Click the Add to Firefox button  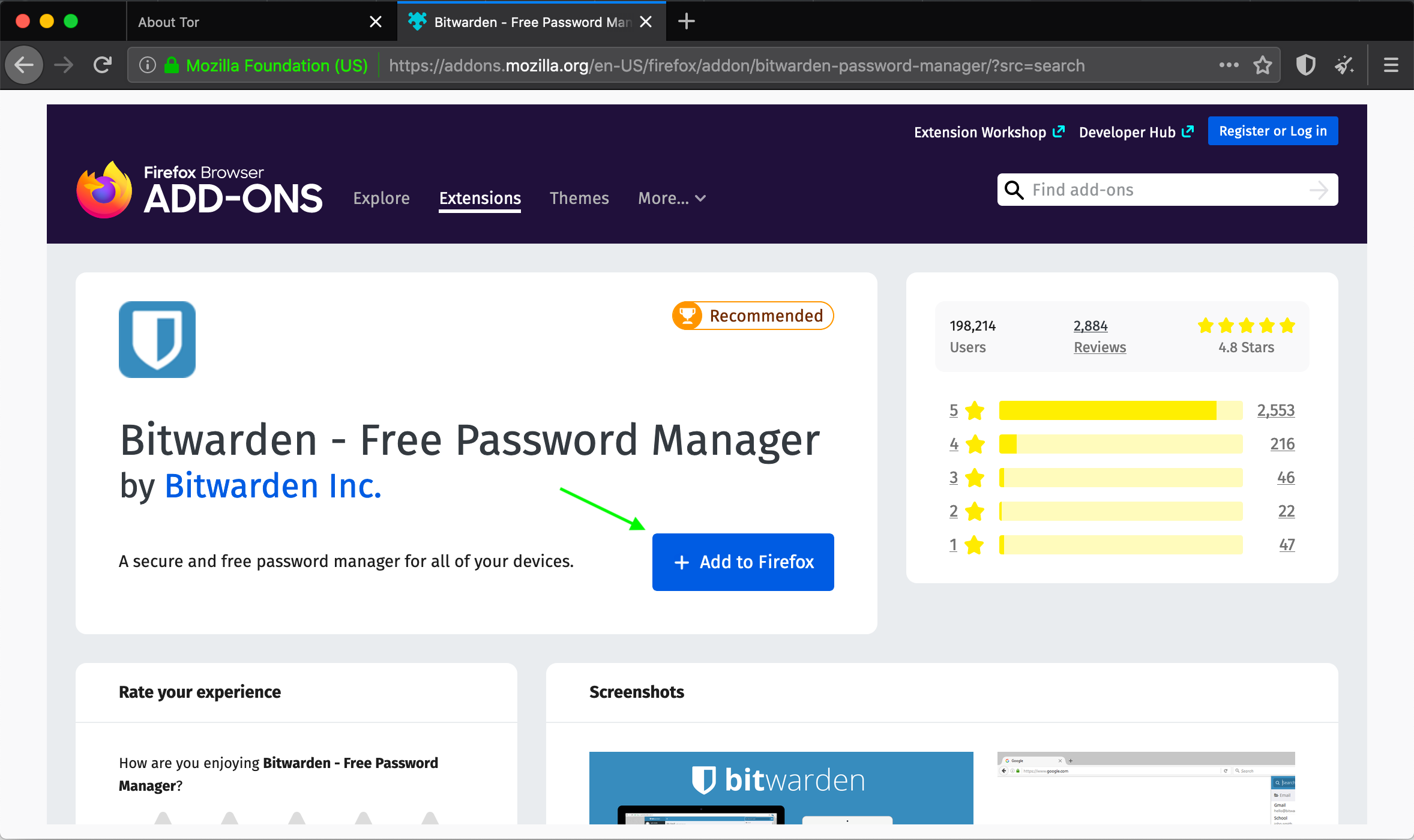coord(743,562)
